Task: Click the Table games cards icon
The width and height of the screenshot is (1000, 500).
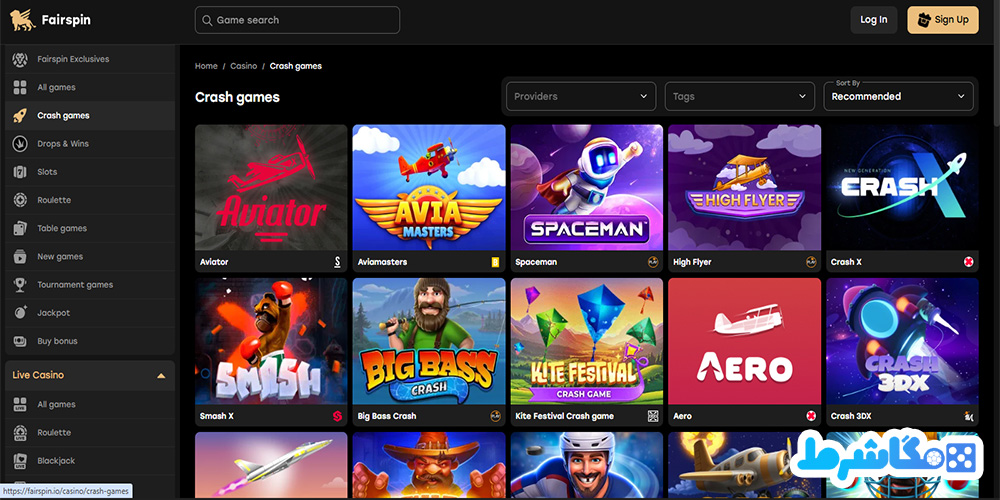Action: (x=20, y=228)
